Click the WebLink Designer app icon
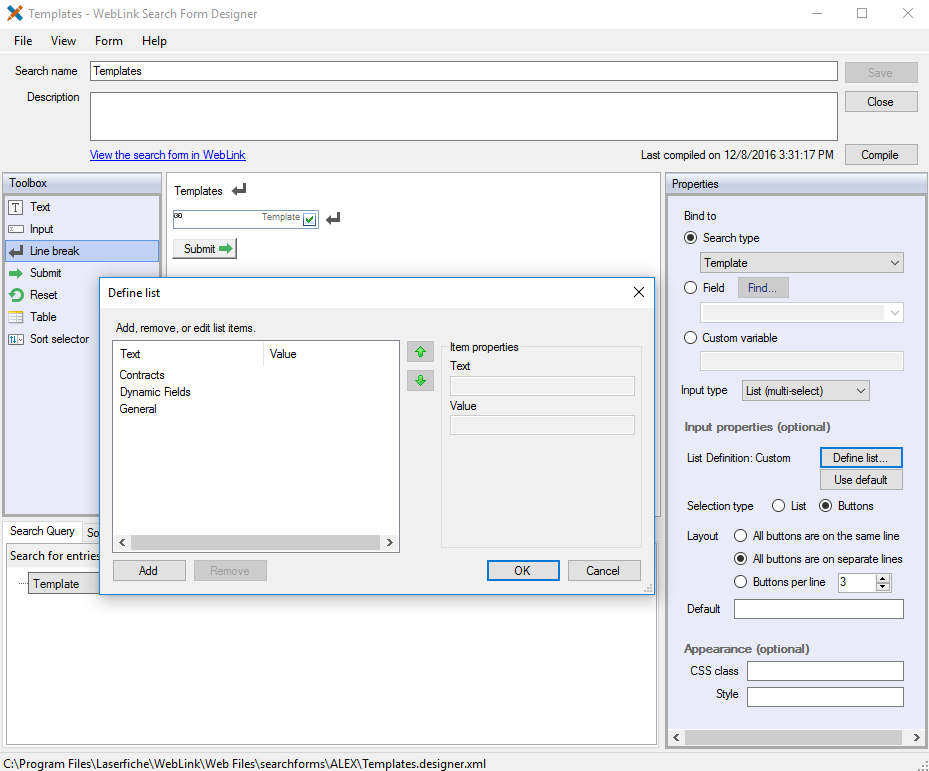Viewport: 929px width, 771px height. click(15, 13)
